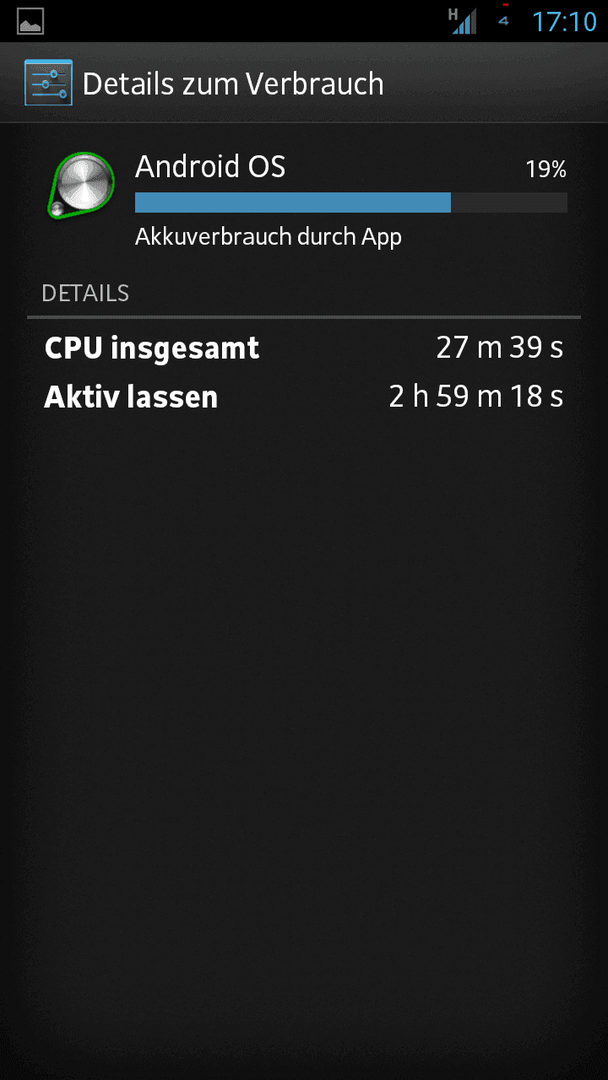Tap the DETAILS section header
608x1080 pixels.
pyautogui.click(x=85, y=293)
